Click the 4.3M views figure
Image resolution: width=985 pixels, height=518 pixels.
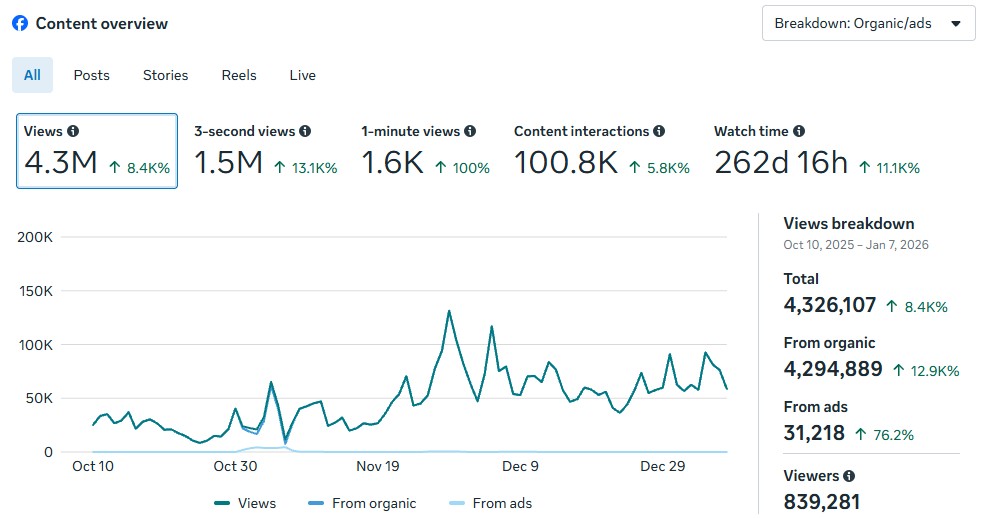(61, 163)
